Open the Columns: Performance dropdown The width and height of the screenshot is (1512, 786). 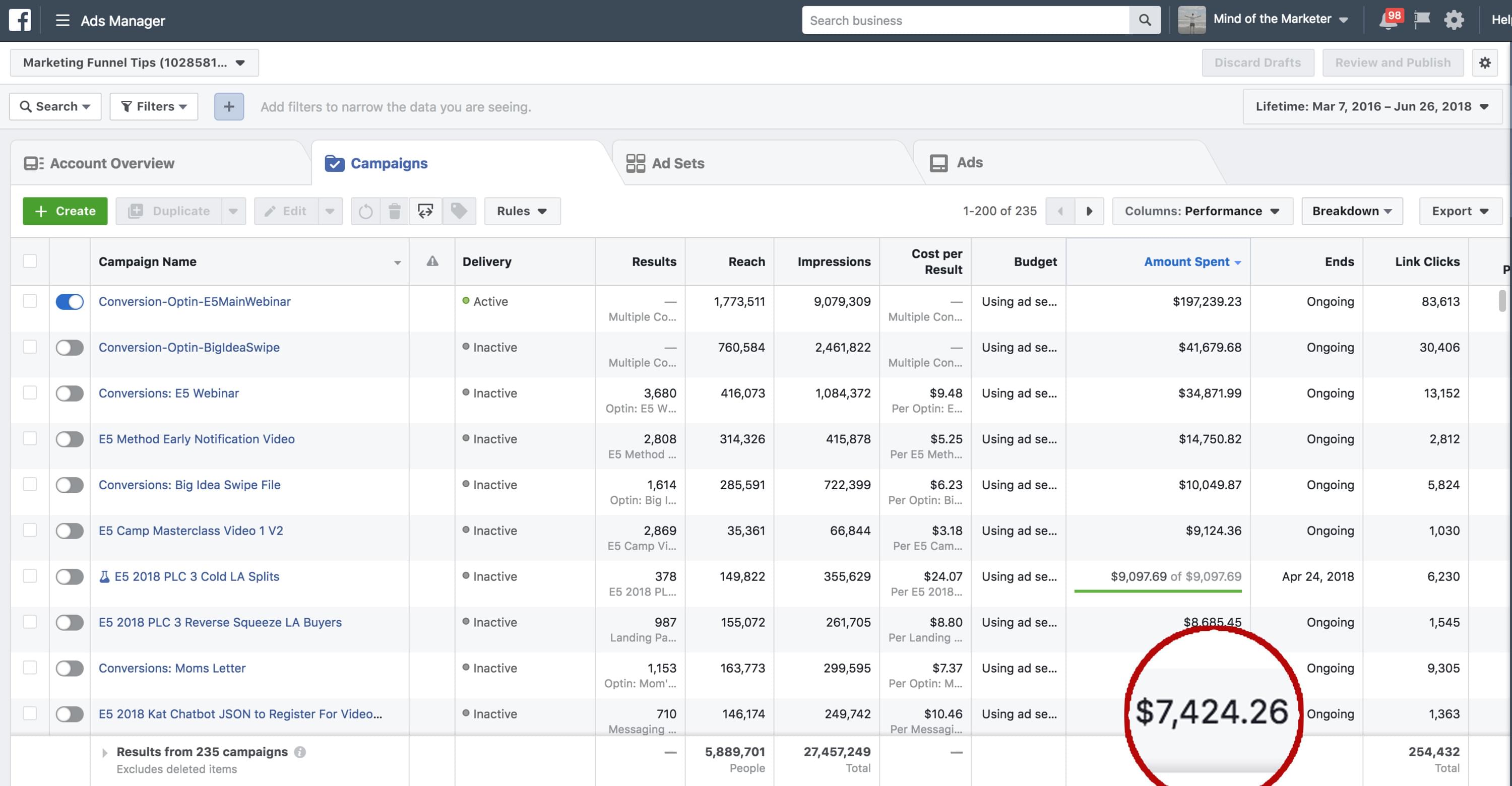pos(1202,211)
